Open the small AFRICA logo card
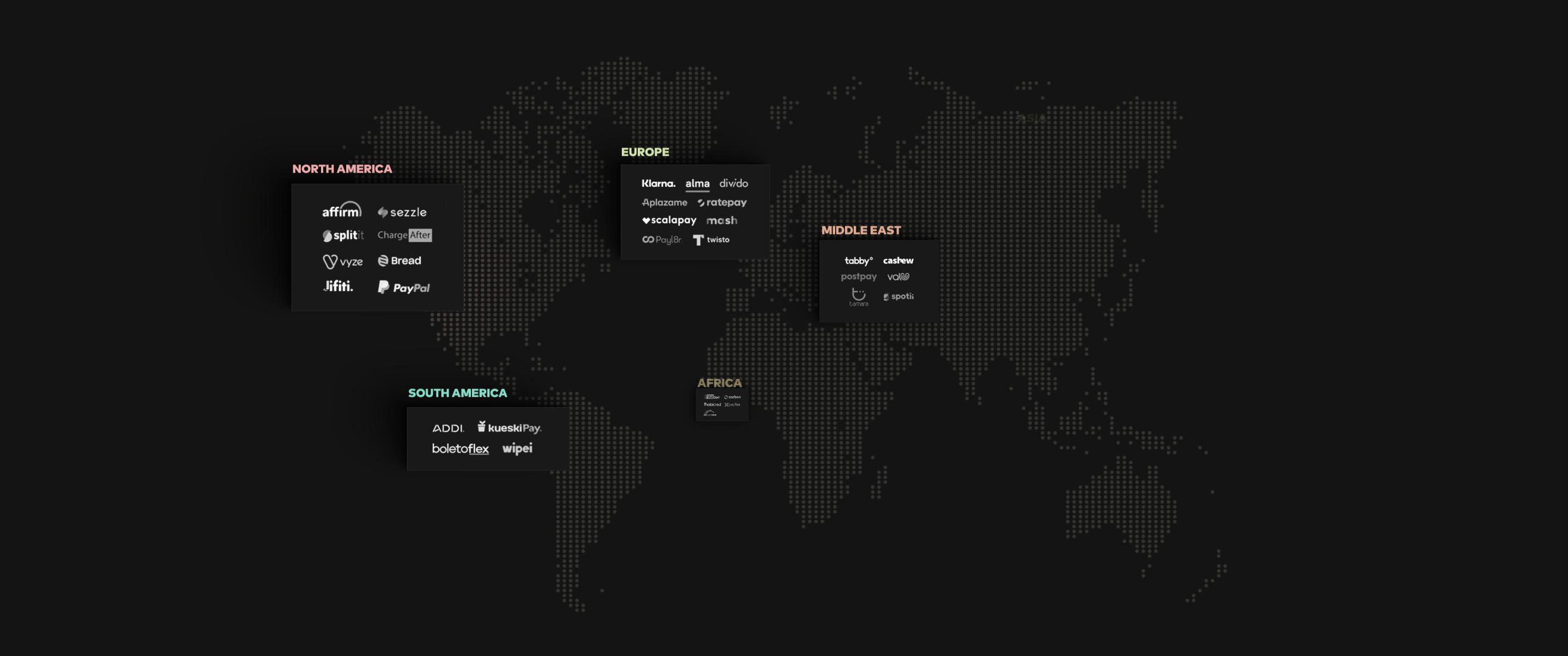The width and height of the screenshot is (1568, 656). [x=722, y=405]
